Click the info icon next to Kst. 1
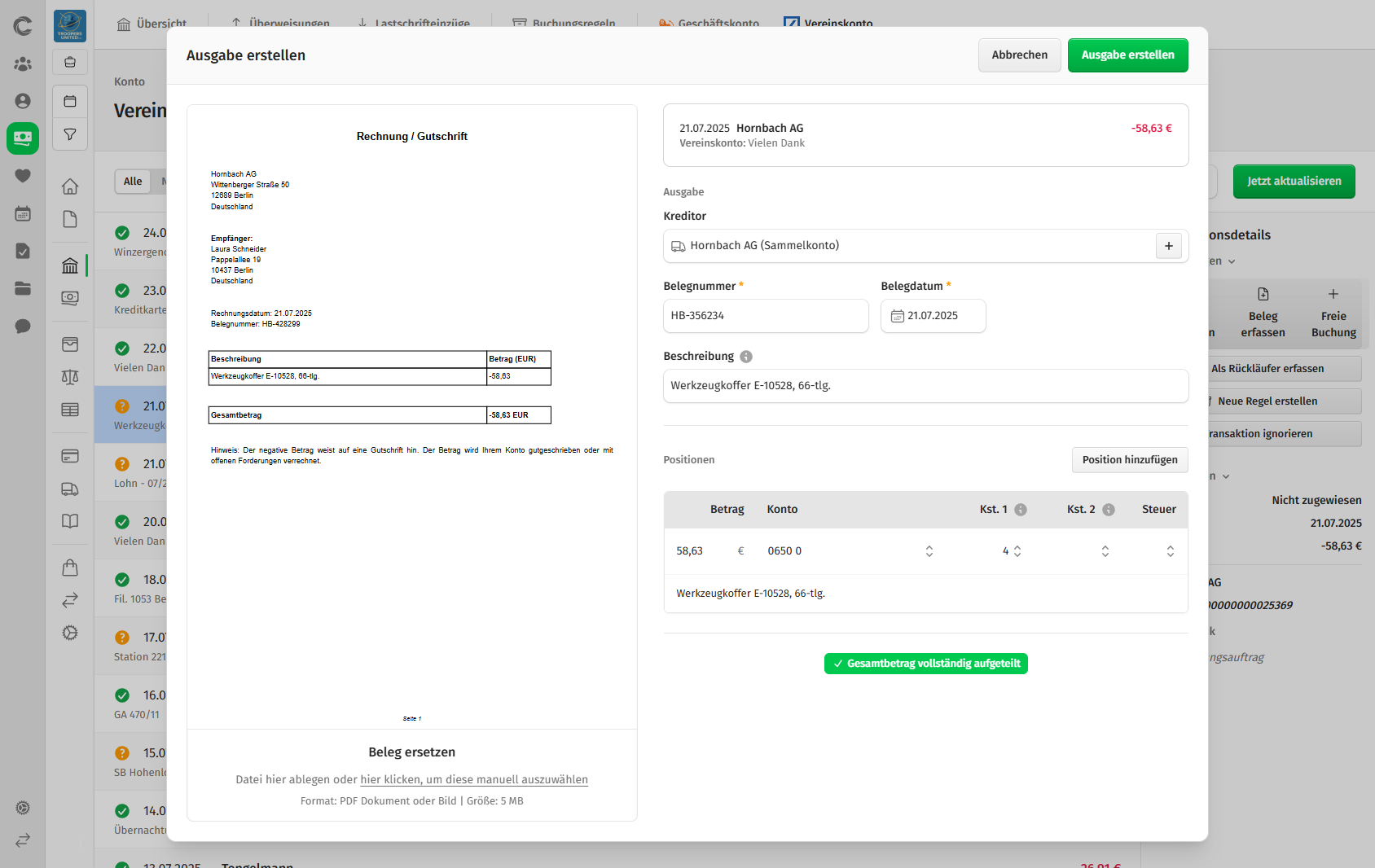 pyautogui.click(x=1021, y=510)
